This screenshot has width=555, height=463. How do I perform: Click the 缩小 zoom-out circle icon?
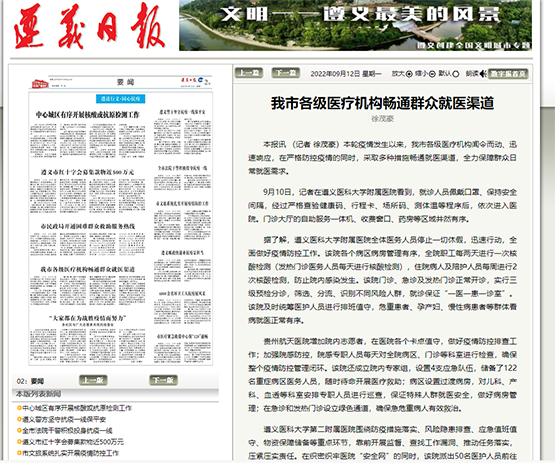pyautogui.click(x=432, y=74)
